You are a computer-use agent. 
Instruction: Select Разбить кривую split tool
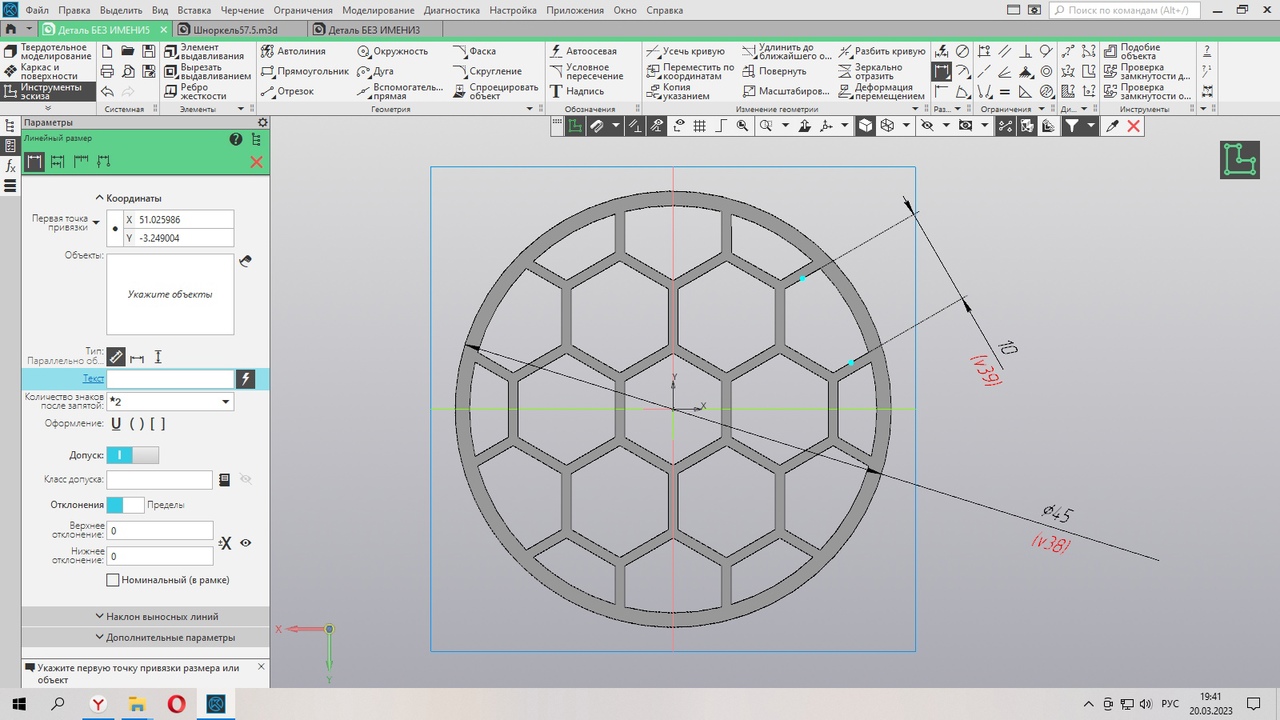(881, 51)
